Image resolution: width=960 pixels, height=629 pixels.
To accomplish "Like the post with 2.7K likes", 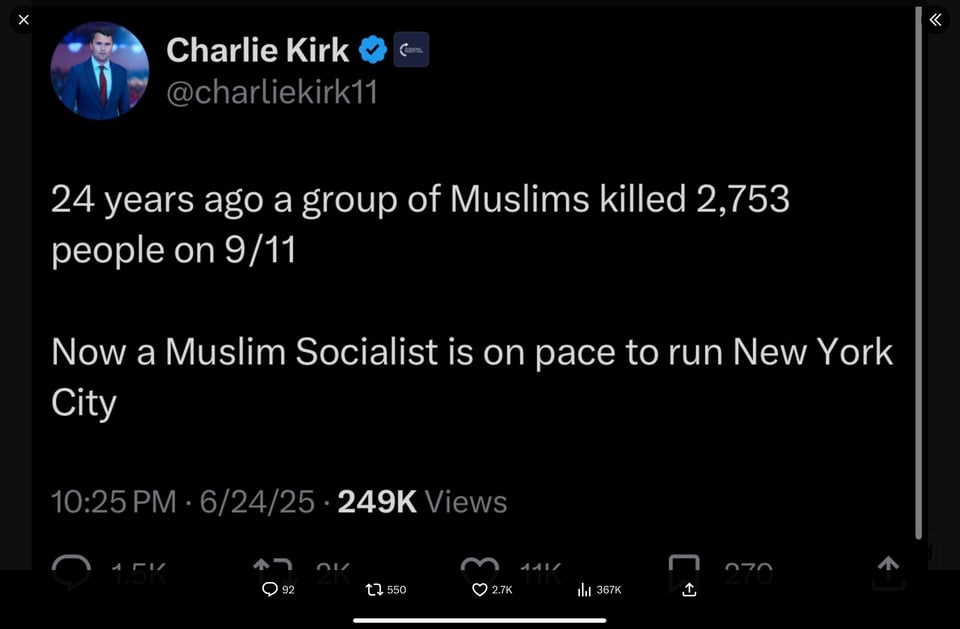I will (x=480, y=590).
